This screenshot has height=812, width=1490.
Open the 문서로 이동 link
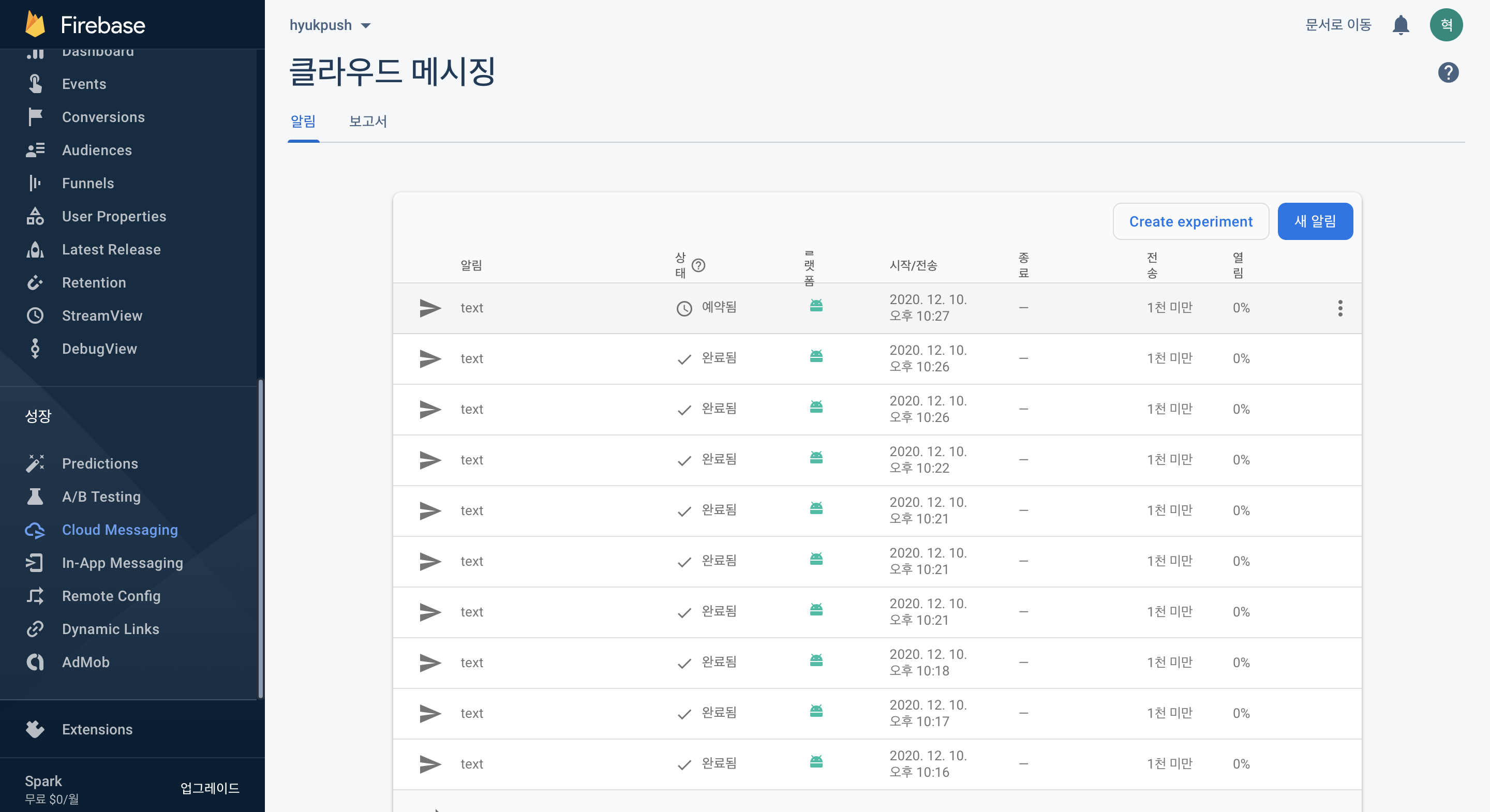coord(1338,25)
